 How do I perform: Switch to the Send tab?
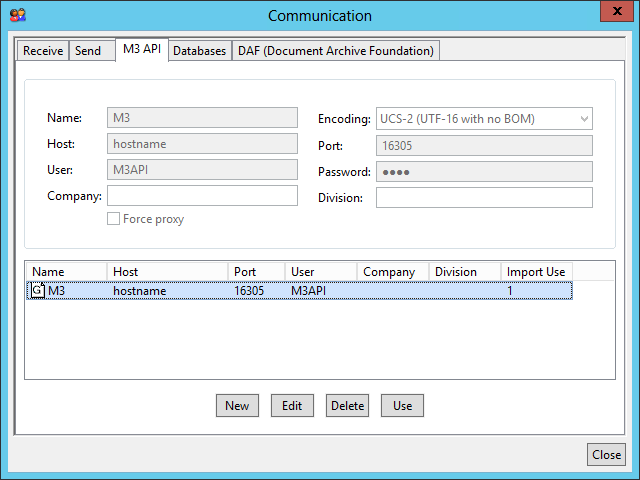pos(88,51)
